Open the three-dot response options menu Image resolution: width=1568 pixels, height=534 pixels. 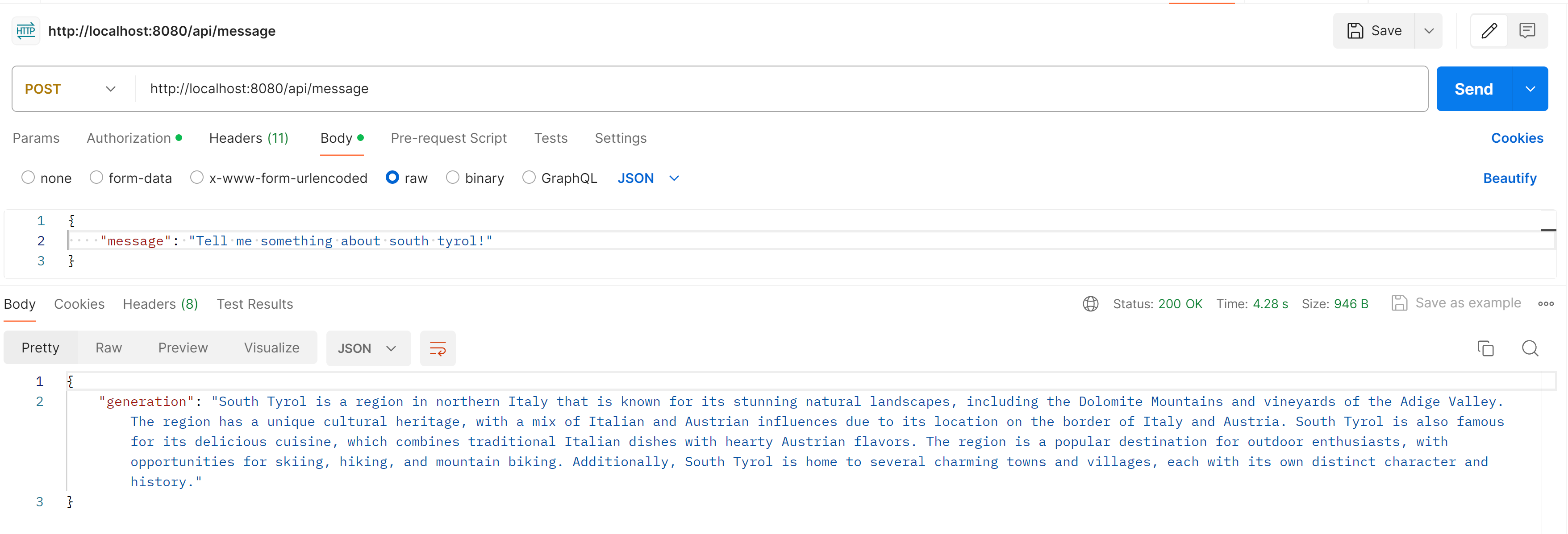(1546, 304)
